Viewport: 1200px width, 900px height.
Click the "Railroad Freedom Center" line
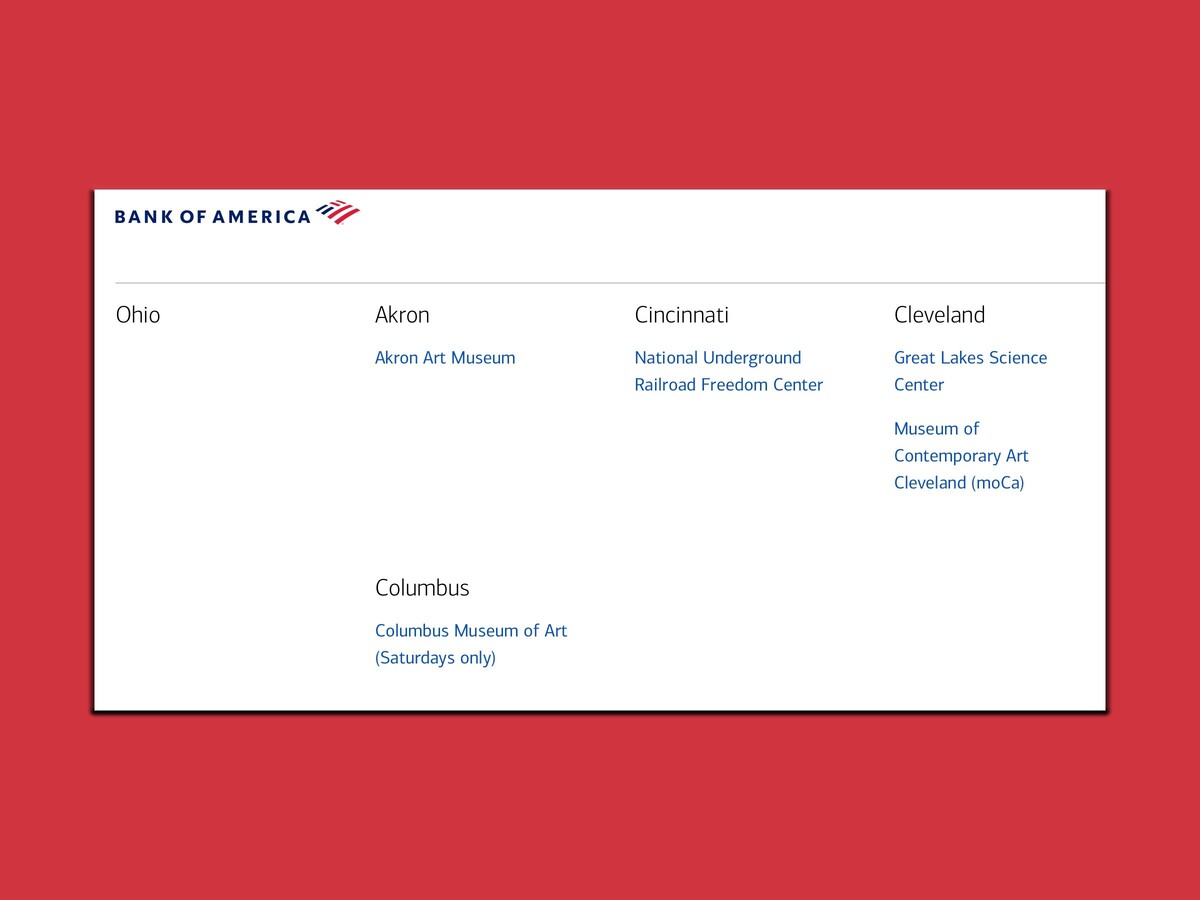[728, 385]
